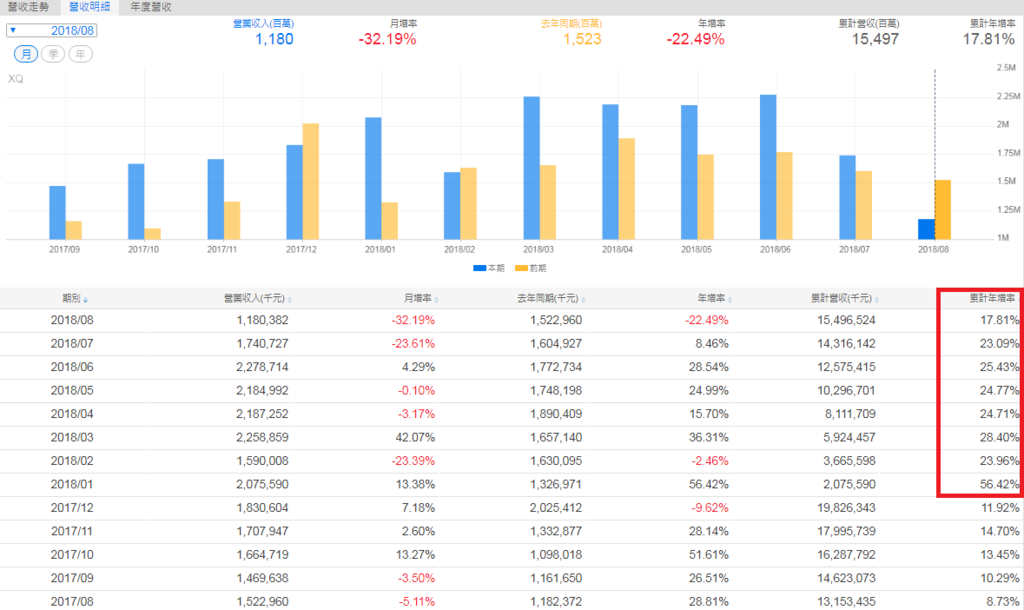
Task: Click cumulative revenue 8,111,709
Action: (x=849, y=414)
